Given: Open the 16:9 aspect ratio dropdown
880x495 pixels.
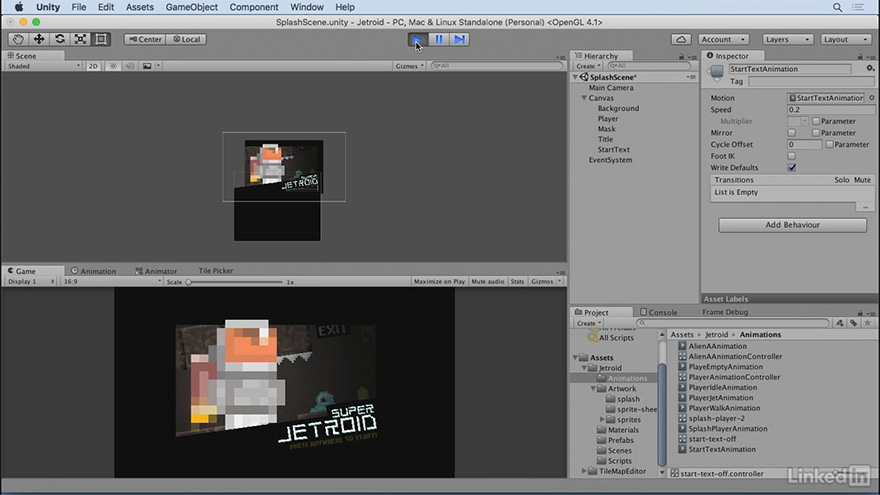Looking at the screenshot, I should tap(112, 282).
